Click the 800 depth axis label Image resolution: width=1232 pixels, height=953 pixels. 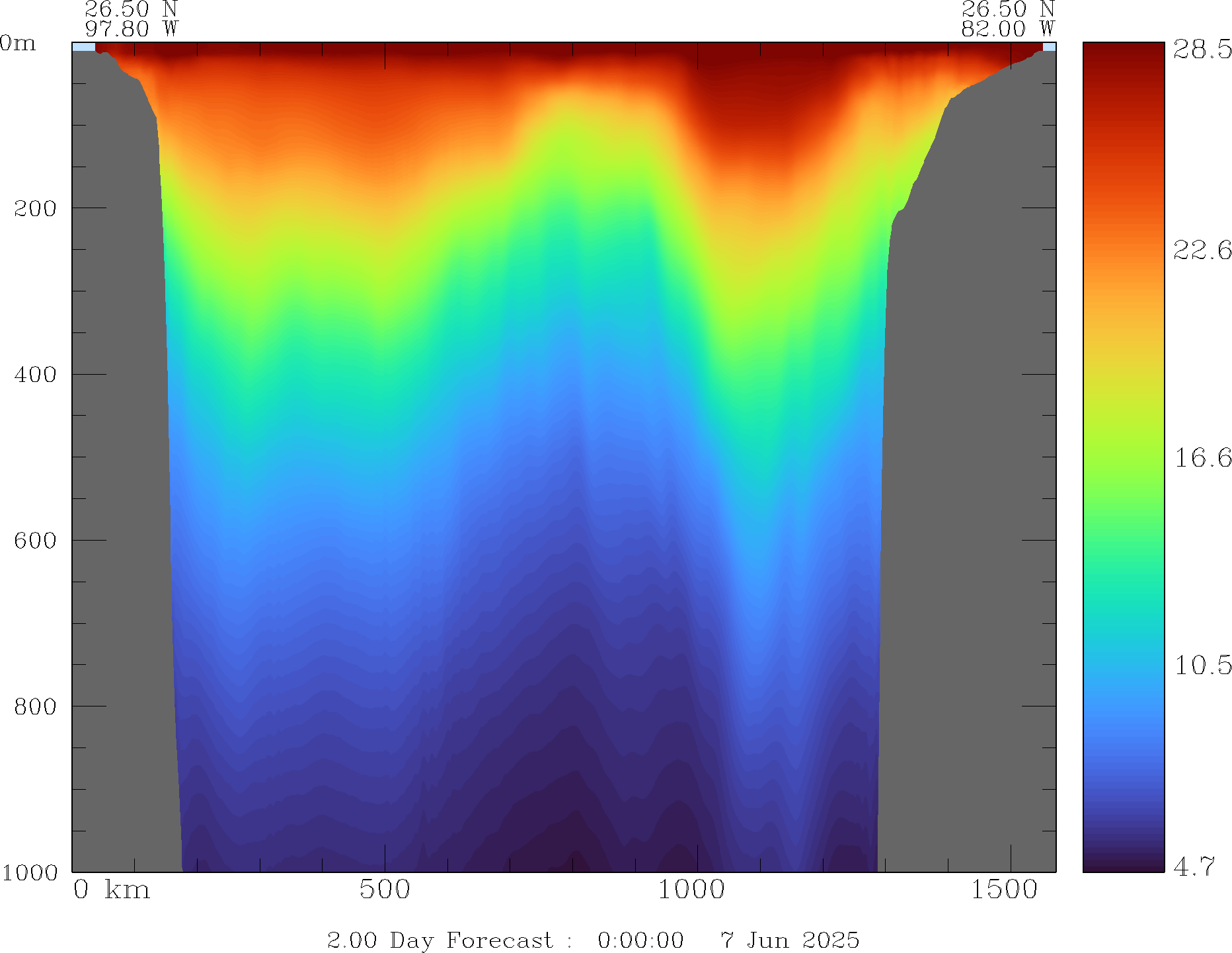pyautogui.click(x=35, y=706)
